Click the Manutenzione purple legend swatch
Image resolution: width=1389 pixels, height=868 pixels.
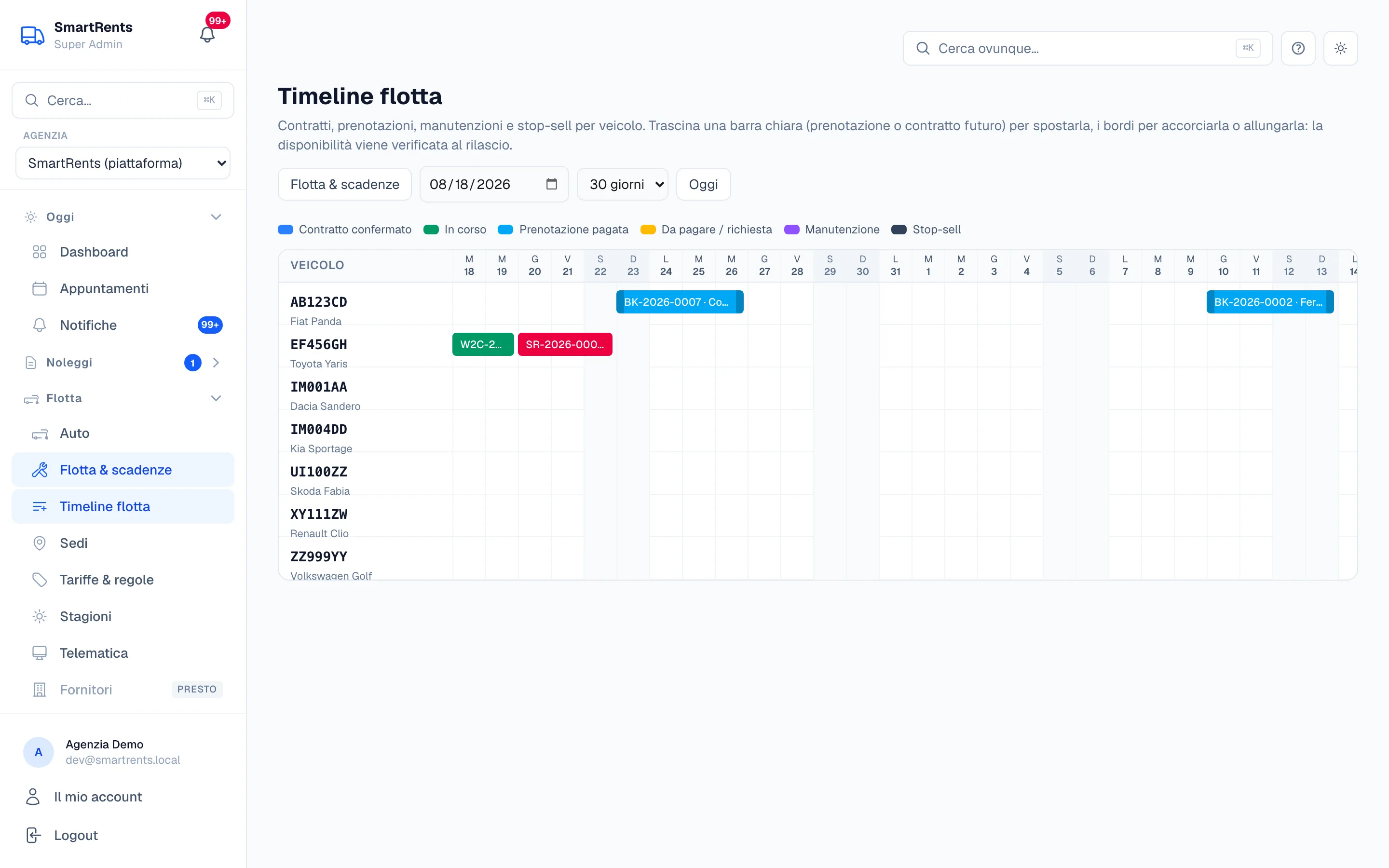791,230
